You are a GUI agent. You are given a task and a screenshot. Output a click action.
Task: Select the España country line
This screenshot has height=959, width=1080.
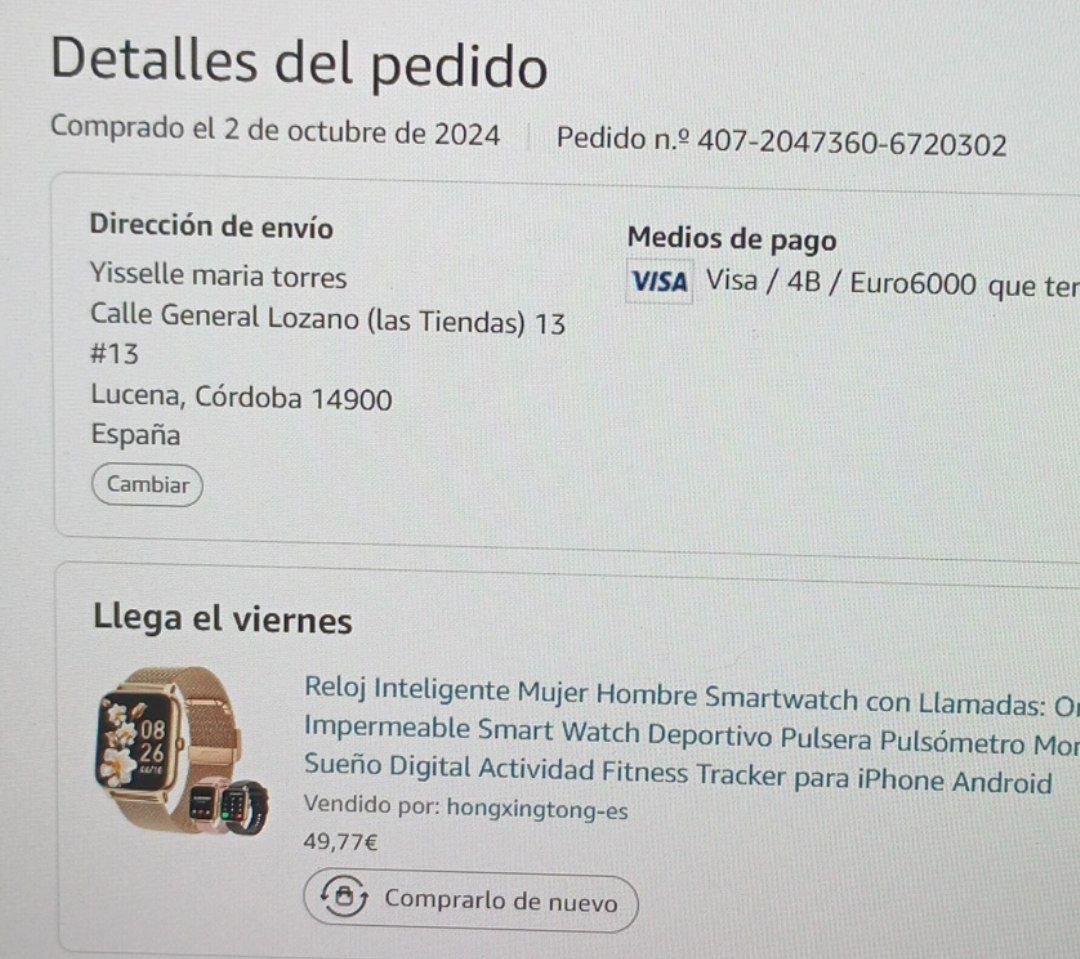(x=136, y=435)
